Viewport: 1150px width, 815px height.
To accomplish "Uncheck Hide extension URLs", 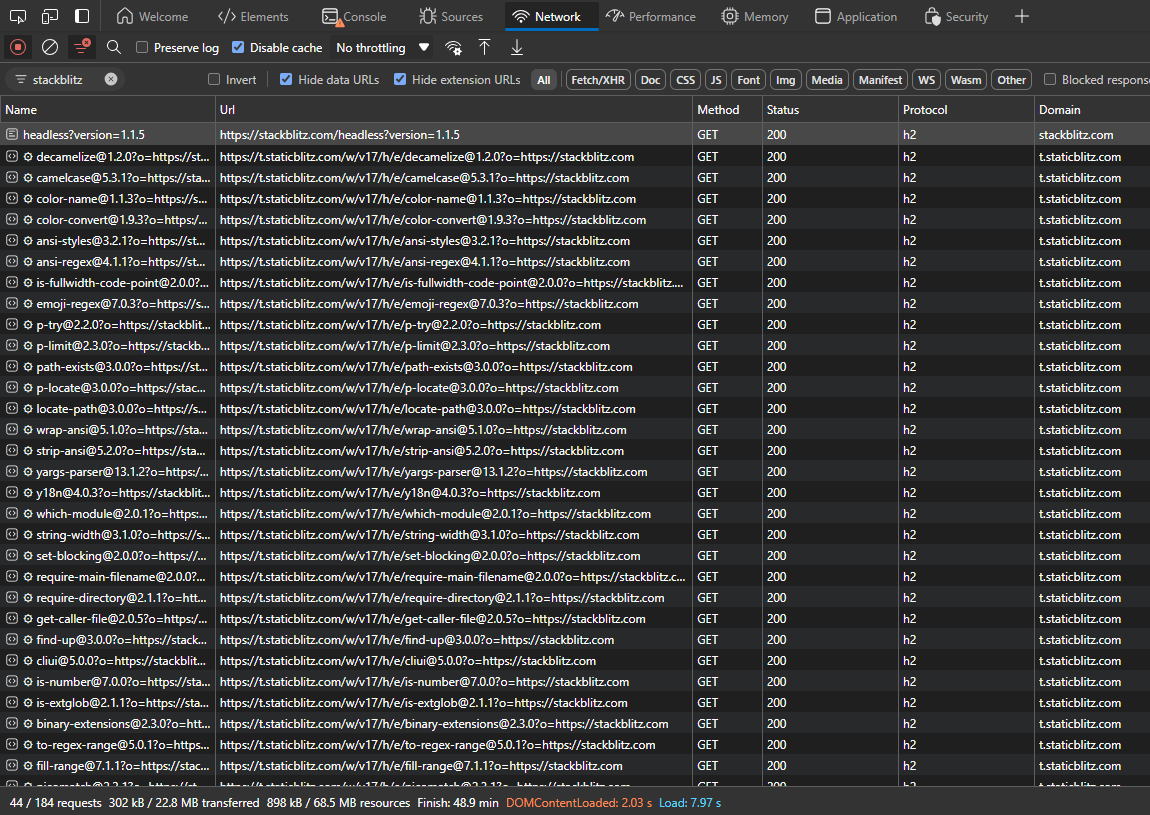I will click(400, 79).
